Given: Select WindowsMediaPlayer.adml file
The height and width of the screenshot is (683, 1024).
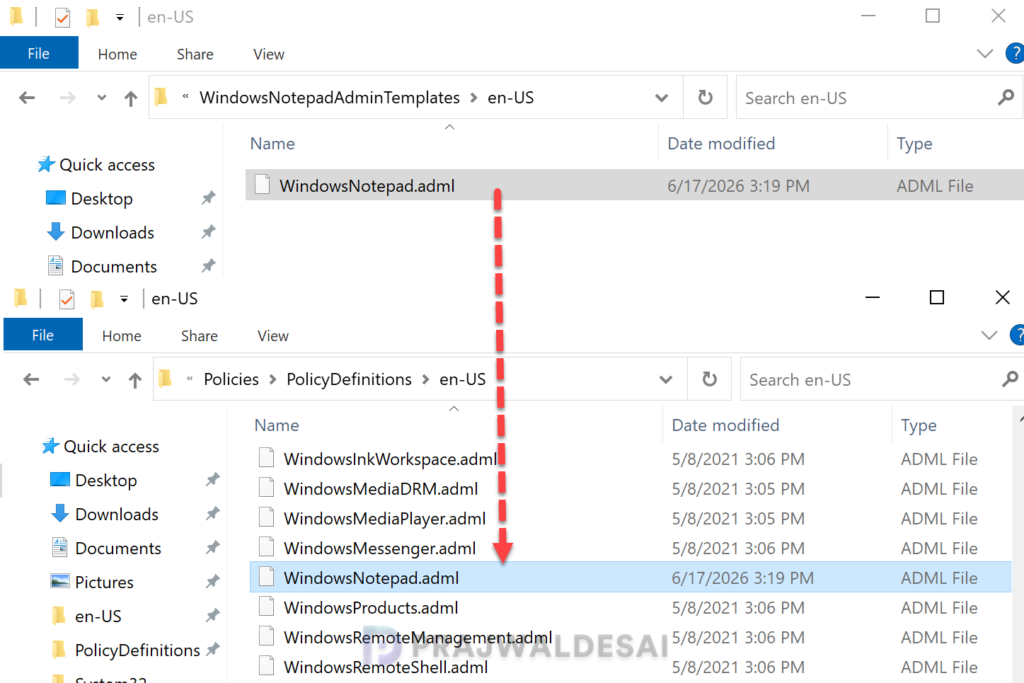Looking at the screenshot, I should [631, 518].
